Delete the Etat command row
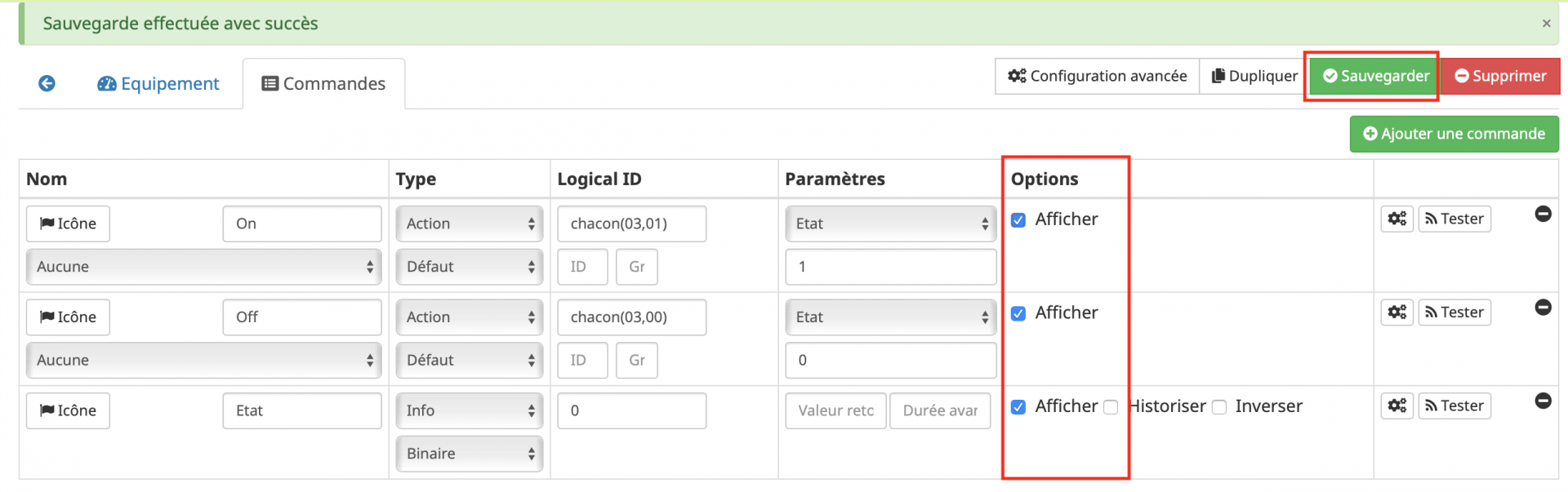 (1543, 401)
